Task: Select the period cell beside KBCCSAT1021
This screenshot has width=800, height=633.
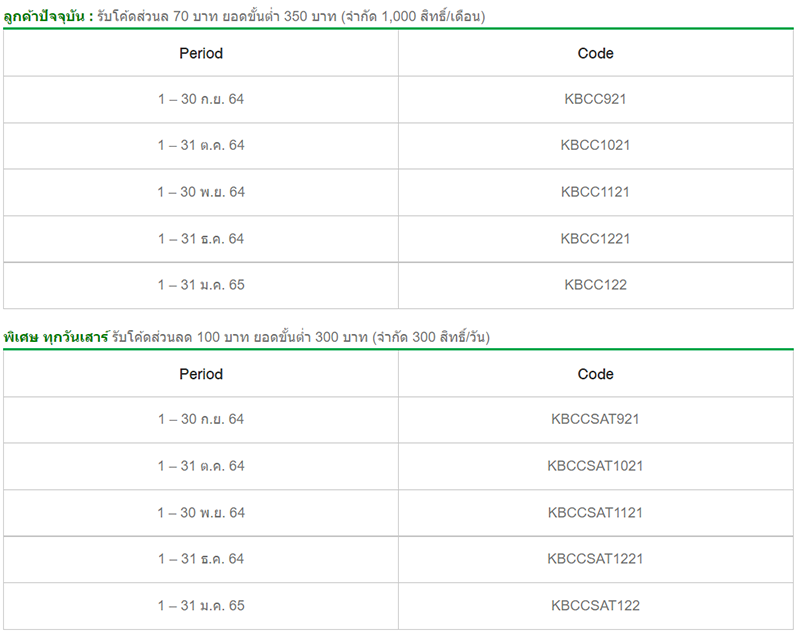Action: (201, 466)
